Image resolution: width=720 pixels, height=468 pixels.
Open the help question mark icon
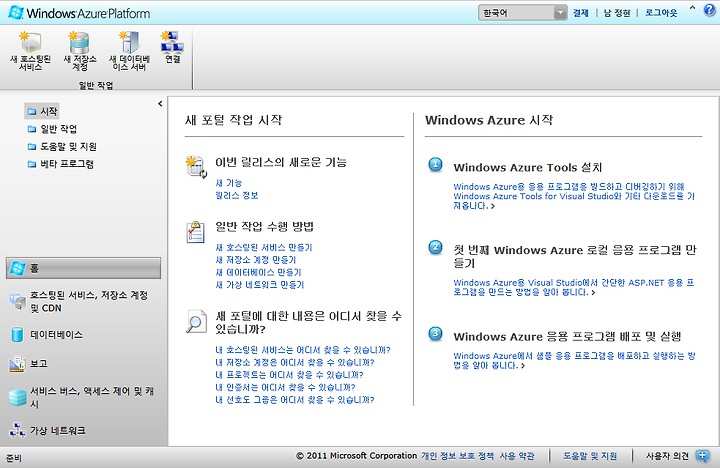[710, 10]
